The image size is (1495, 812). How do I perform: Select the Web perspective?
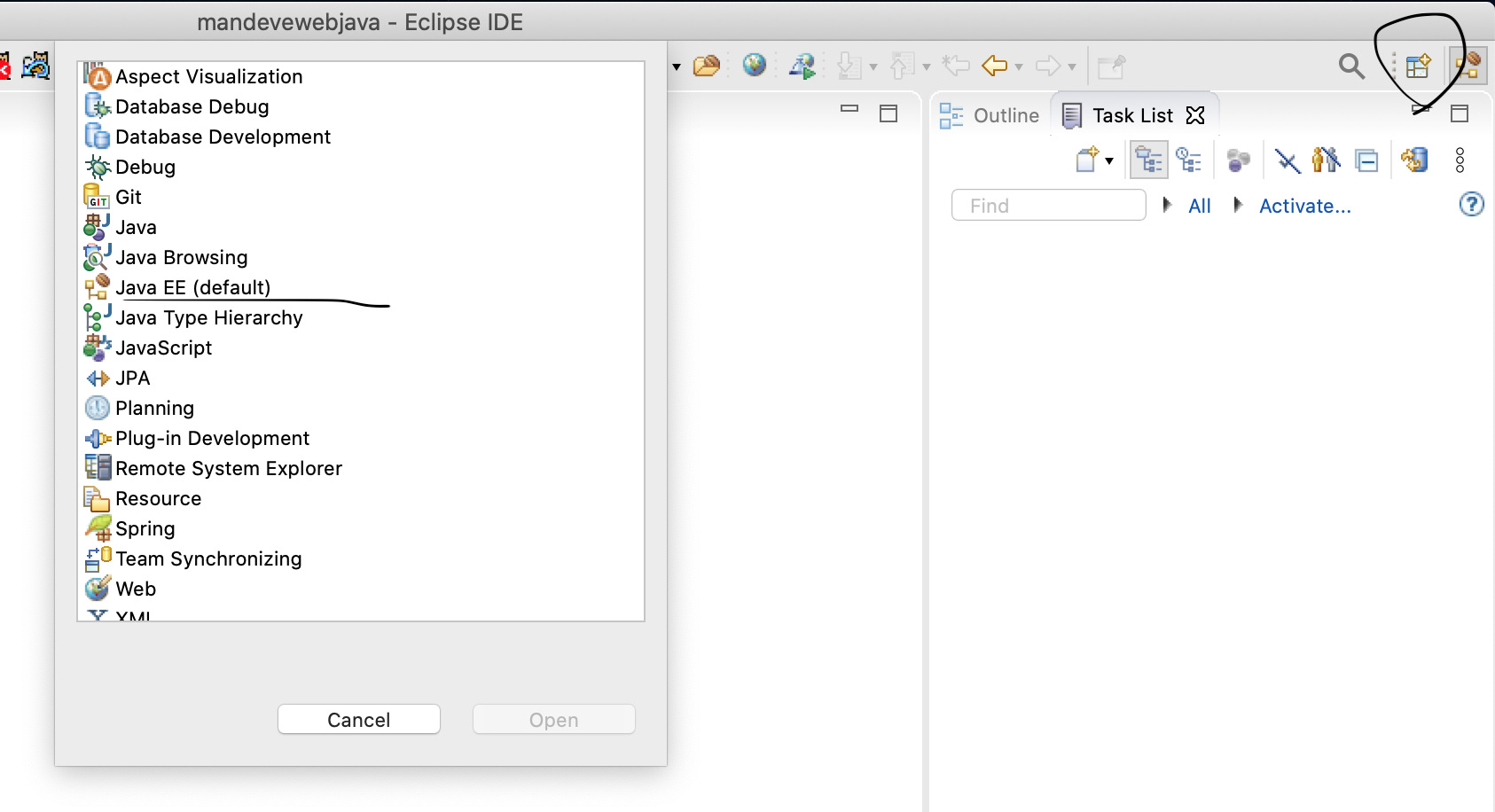pos(361,589)
